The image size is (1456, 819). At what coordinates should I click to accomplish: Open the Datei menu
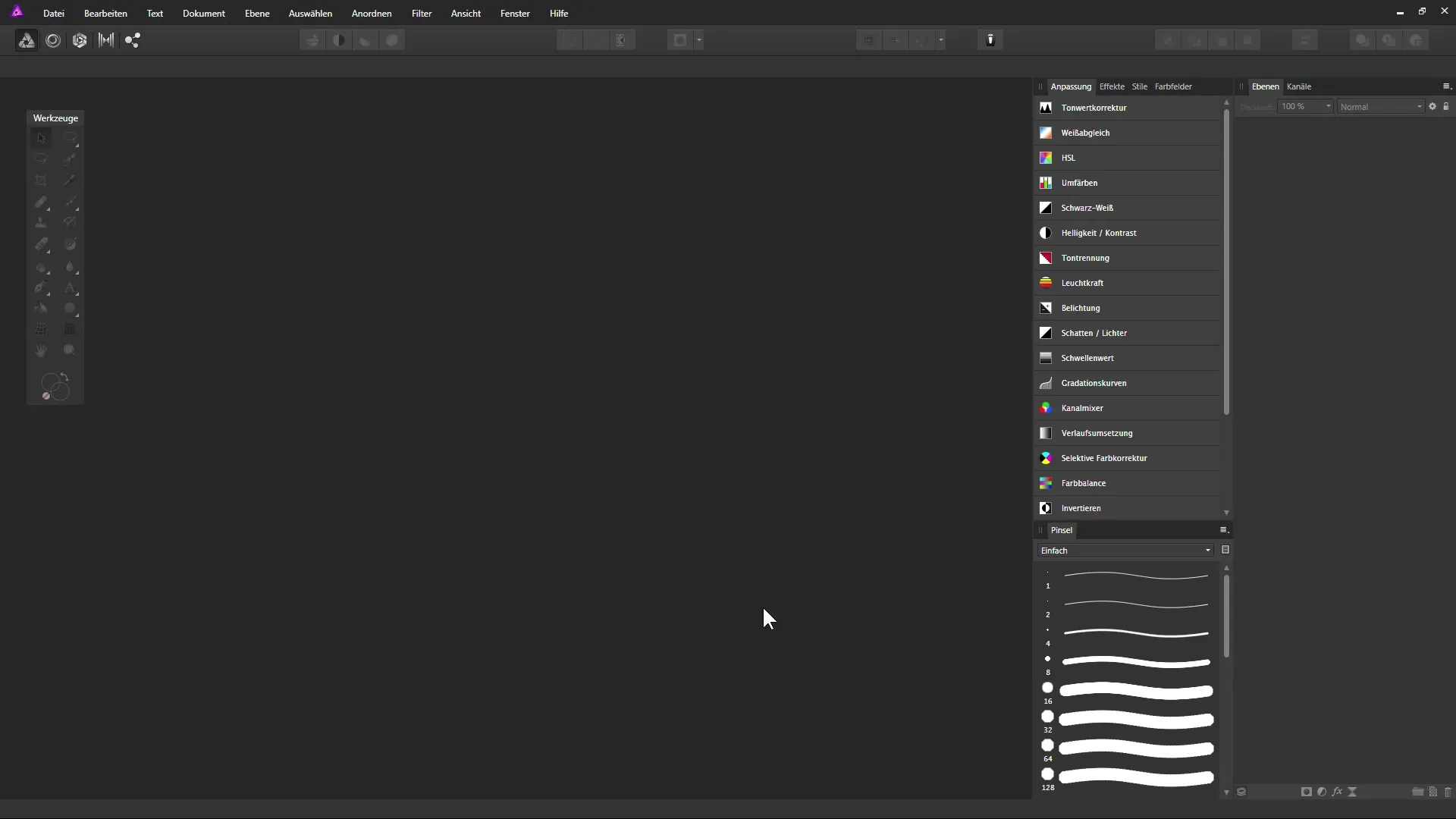click(54, 14)
